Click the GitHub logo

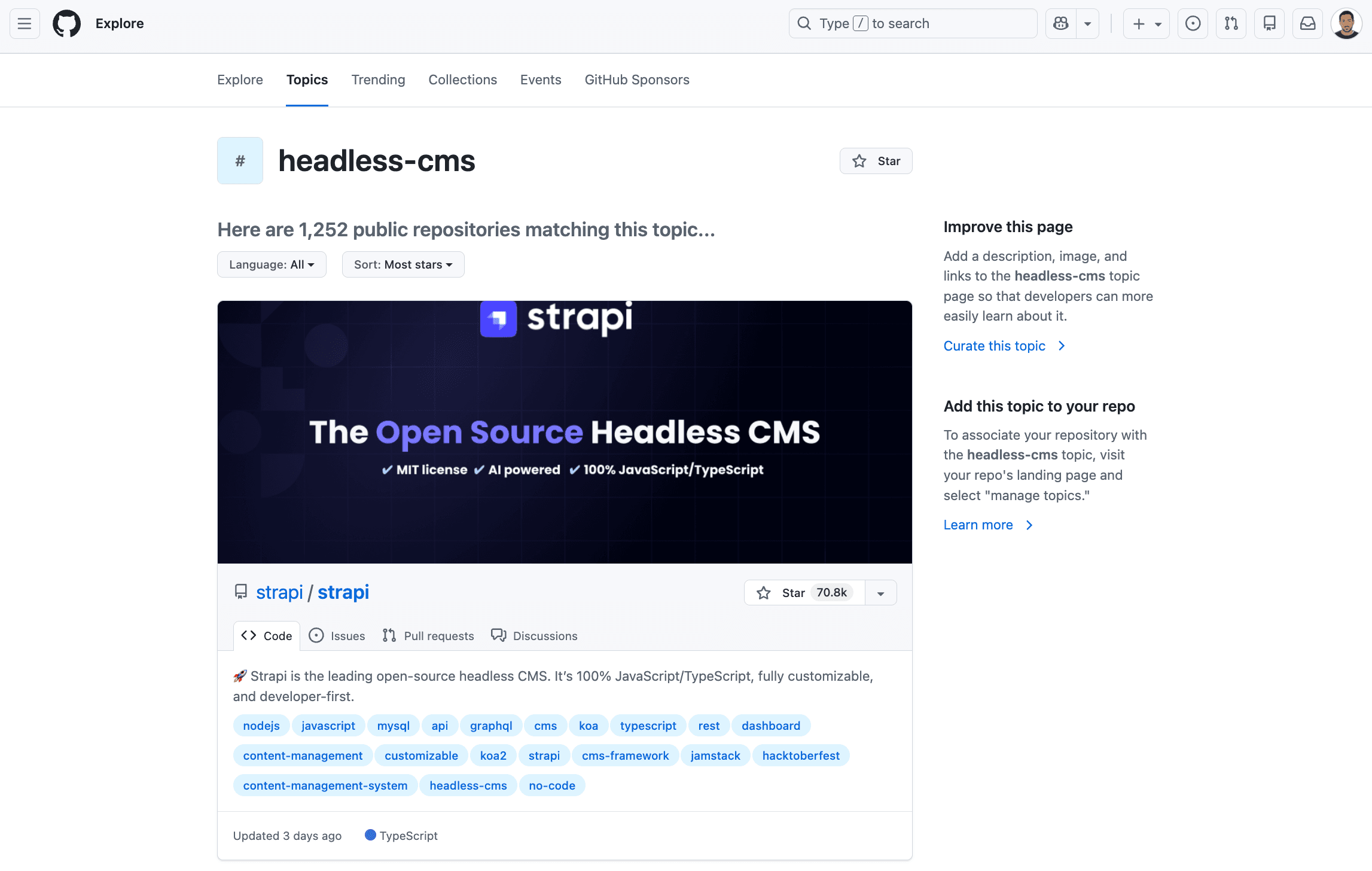(x=66, y=23)
